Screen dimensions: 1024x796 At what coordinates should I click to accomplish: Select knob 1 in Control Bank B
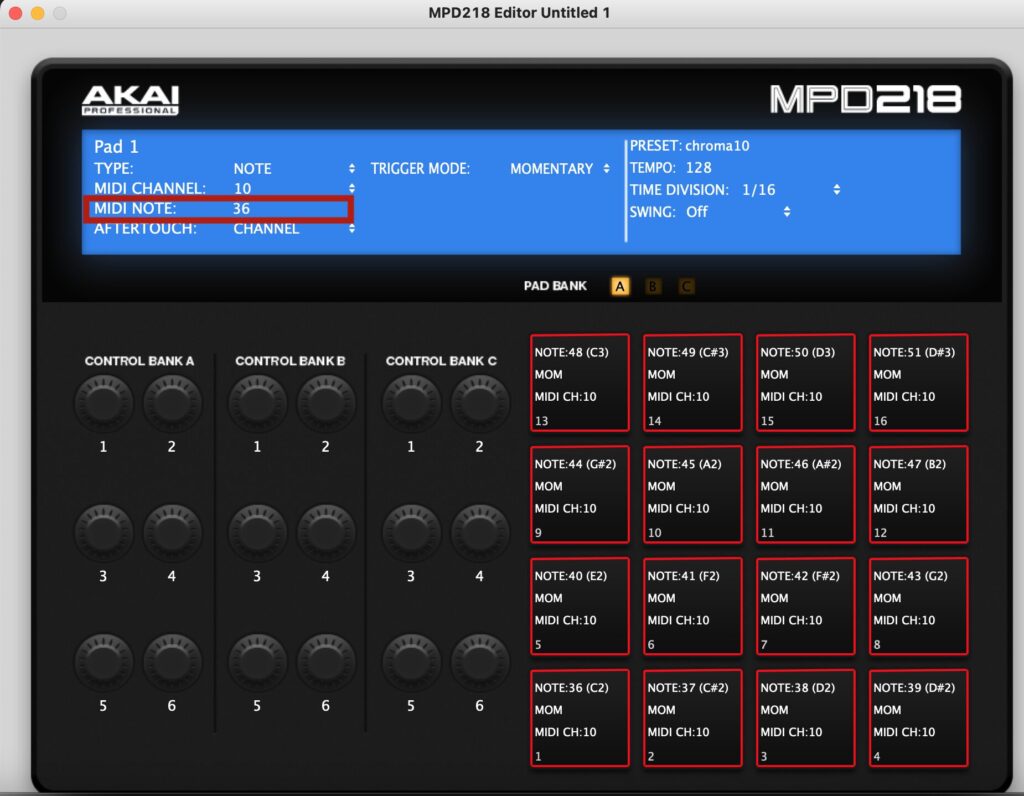point(257,403)
